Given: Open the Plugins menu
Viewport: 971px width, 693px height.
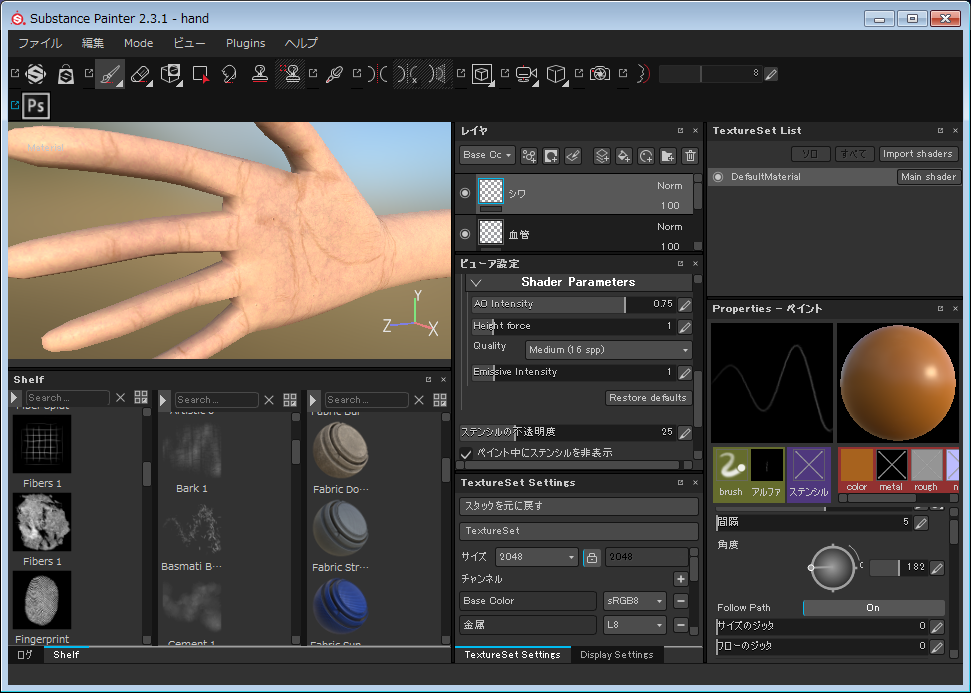Looking at the screenshot, I should click(x=245, y=43).
